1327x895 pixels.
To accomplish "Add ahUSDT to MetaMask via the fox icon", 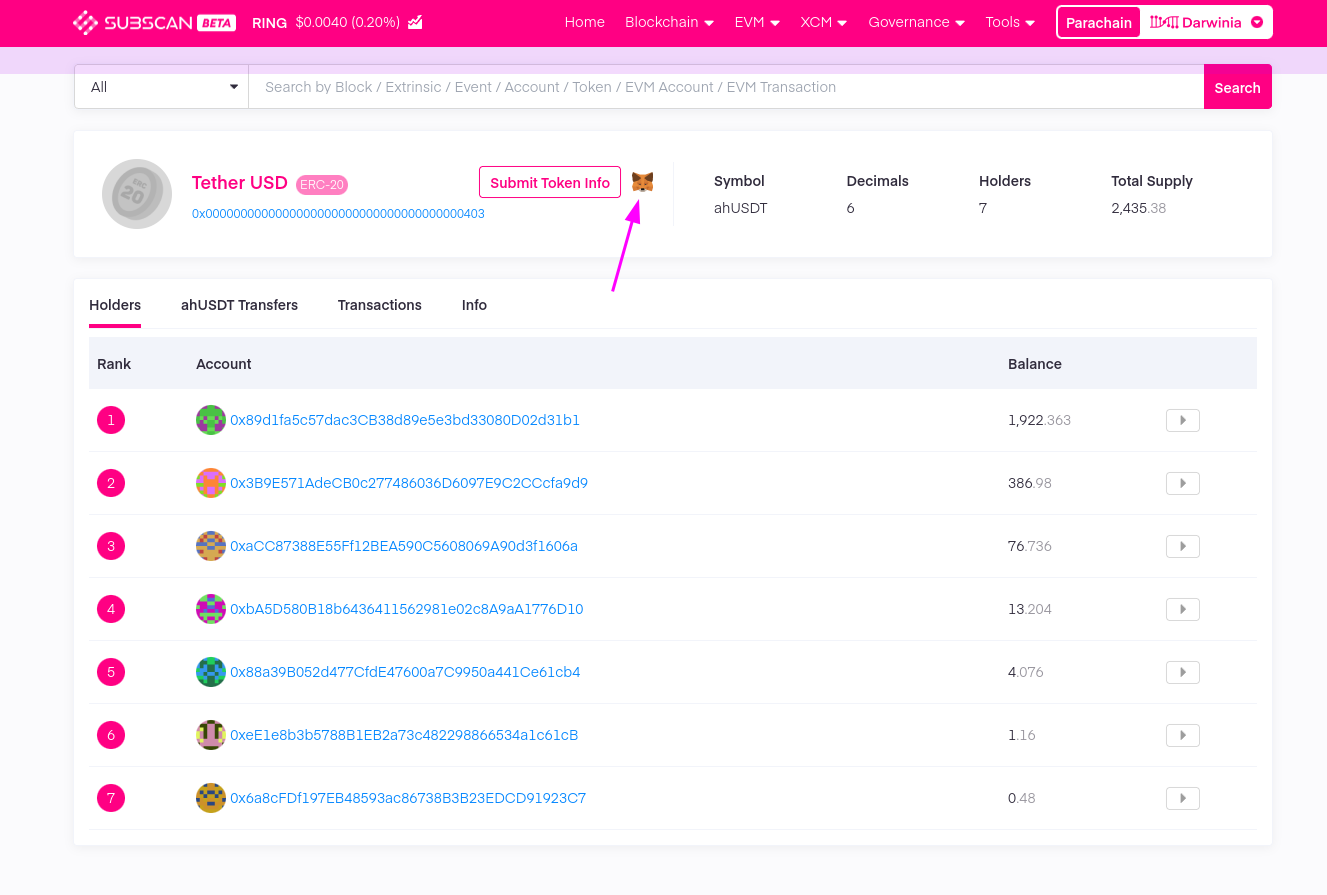I will [x=642, y=182].
